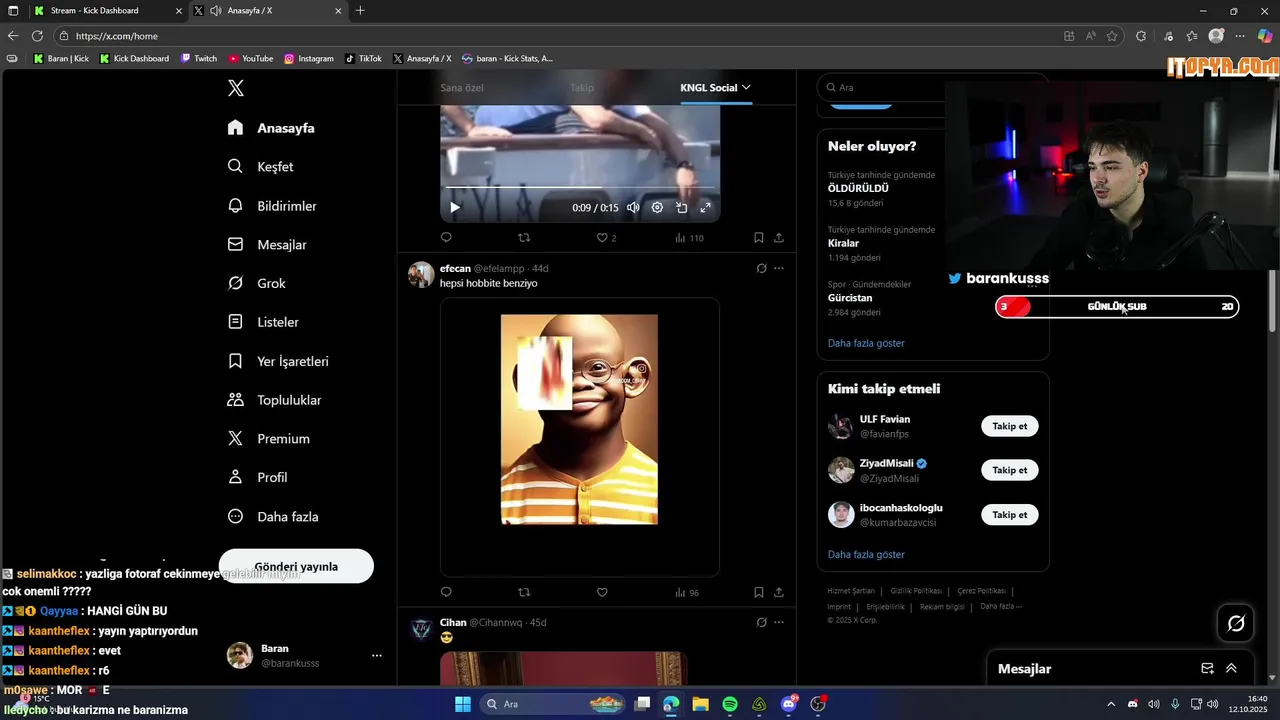Open video settings gear
Screen dimensions: 1280x720
click(657, 207)
